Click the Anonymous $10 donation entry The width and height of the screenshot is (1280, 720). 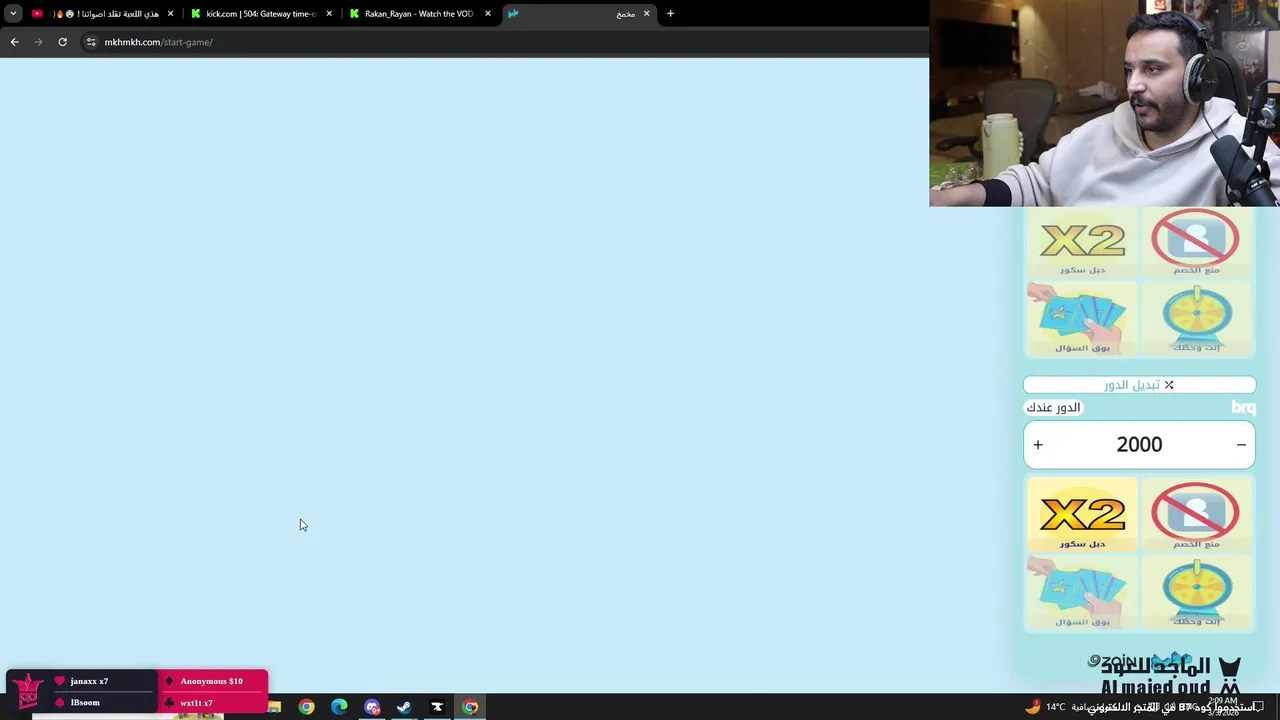coord(211,681)
